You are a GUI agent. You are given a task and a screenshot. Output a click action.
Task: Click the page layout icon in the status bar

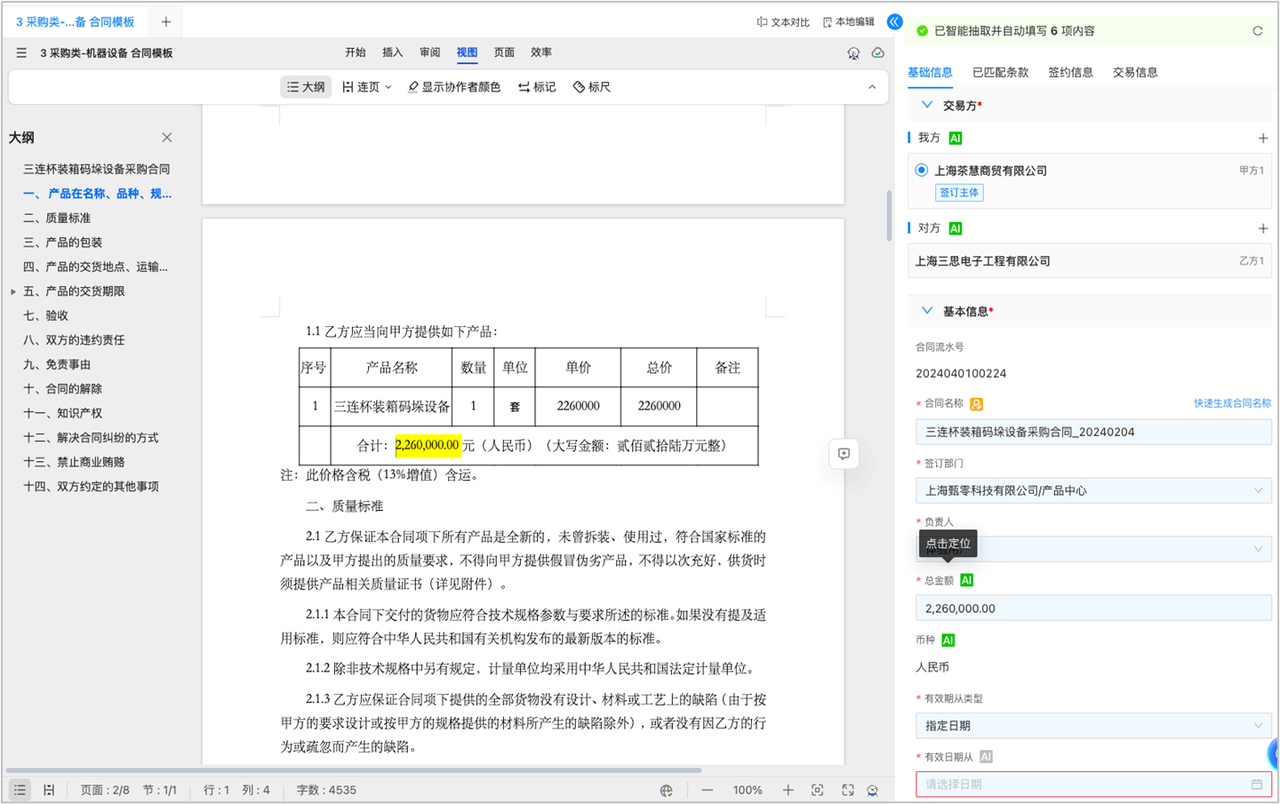[x=49, y=790]
